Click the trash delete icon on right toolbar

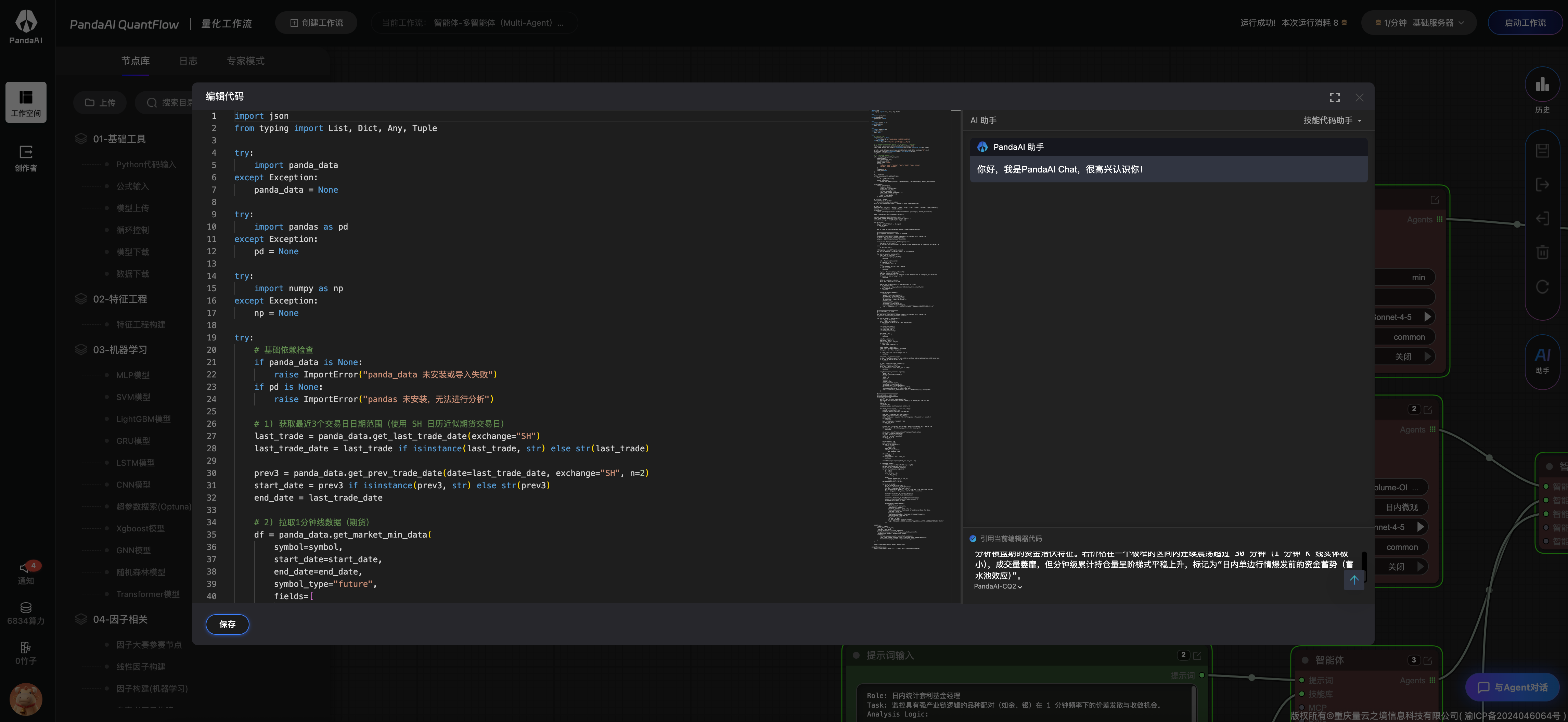[x=1542, y=252]
